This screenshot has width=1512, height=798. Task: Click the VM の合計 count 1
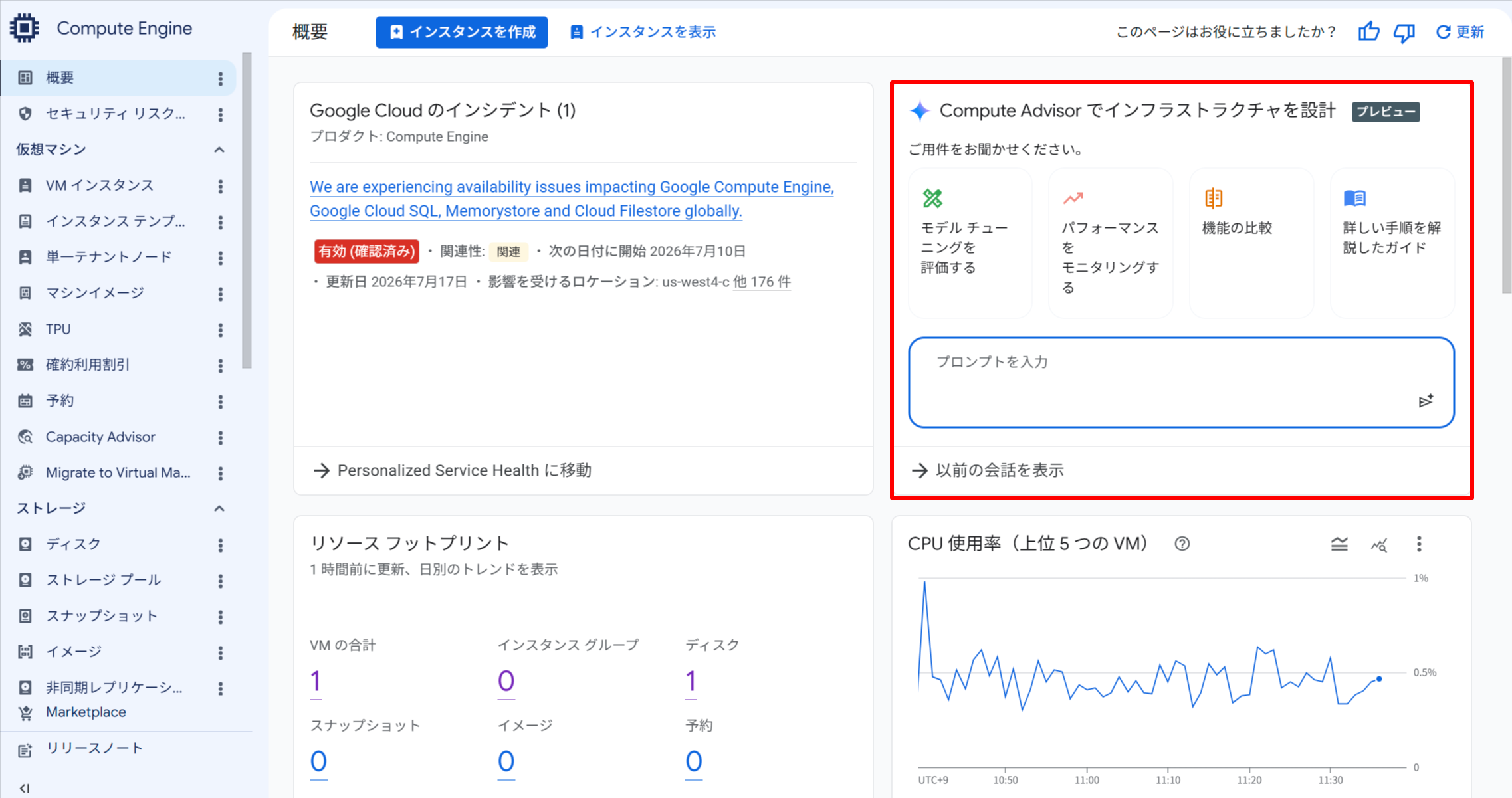[316, 682]
